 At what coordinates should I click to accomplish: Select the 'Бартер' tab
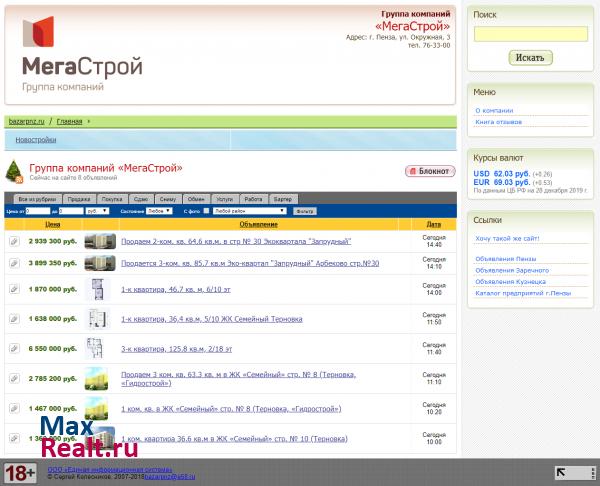pyautogui.click(x=283, y=199)
